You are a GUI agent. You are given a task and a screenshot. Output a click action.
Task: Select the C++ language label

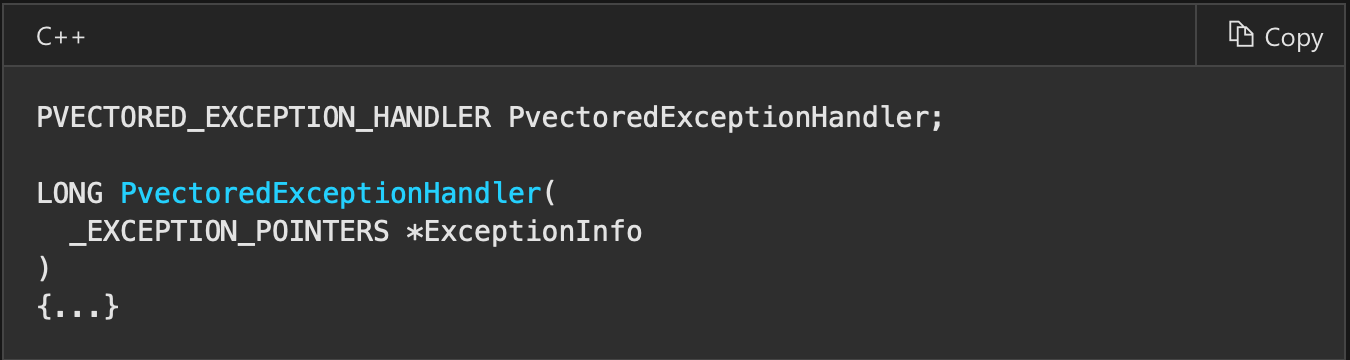61,37
